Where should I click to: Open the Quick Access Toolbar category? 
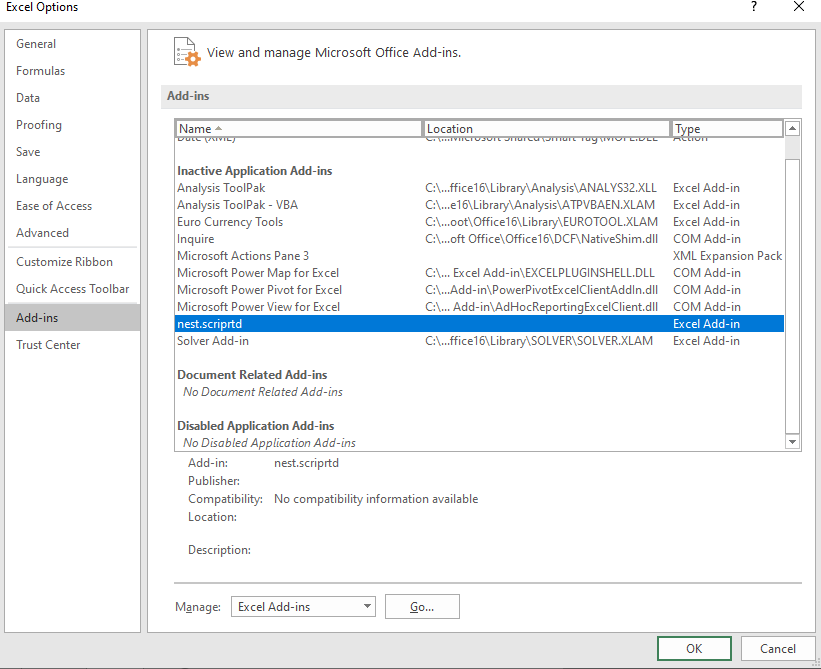[x=73, y=289]
